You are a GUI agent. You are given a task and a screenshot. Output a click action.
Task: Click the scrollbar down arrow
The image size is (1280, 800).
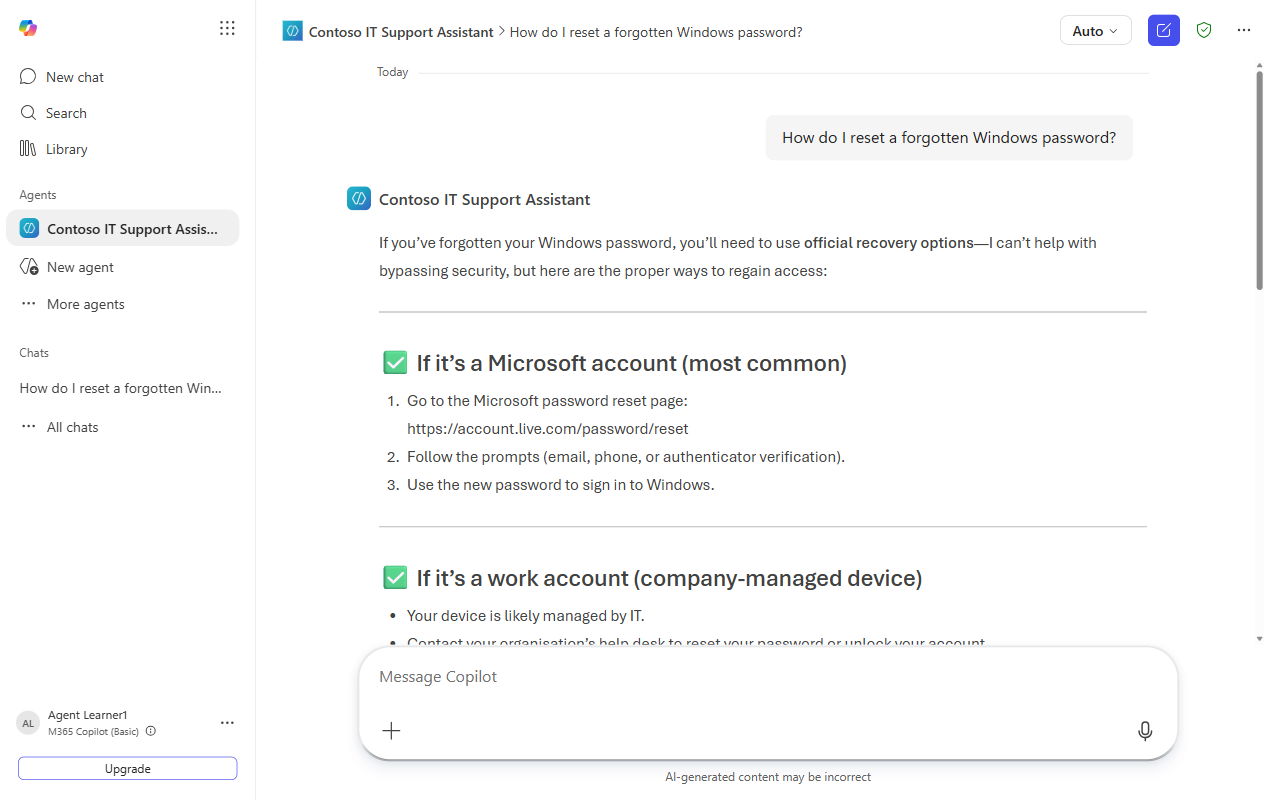(x=1259, y=638)
